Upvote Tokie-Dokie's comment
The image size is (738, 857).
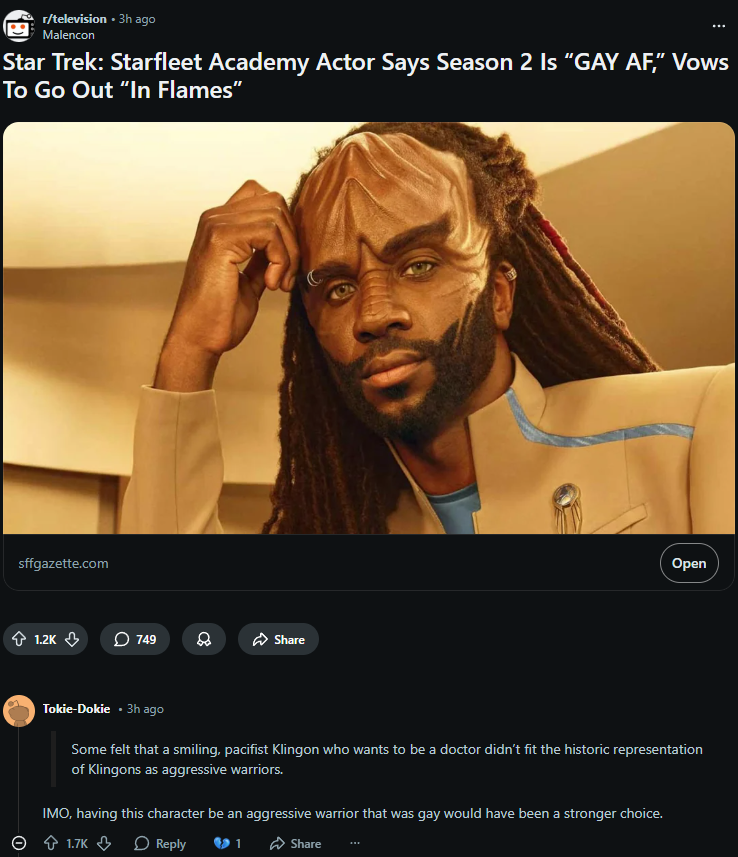click(x=51, y=843)
